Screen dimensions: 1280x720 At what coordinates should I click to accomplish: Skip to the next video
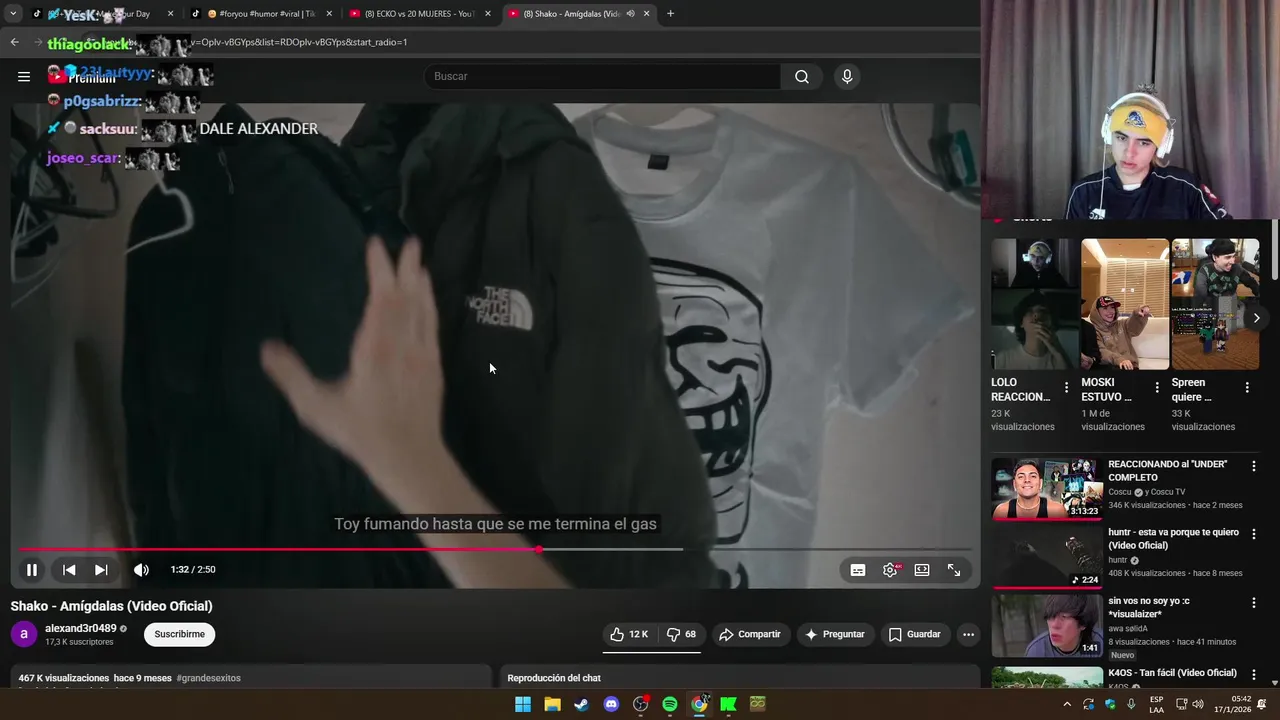pos(101,569)
